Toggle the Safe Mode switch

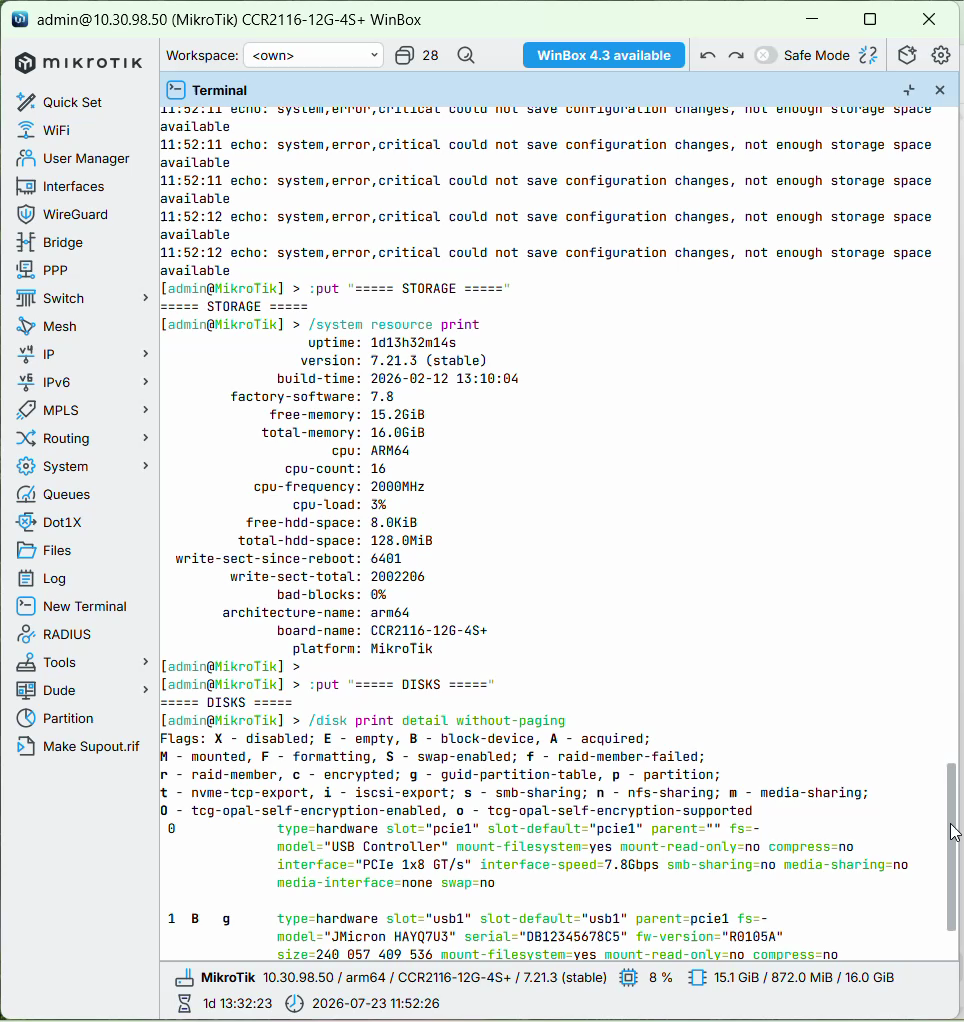[x=765, y=55]
